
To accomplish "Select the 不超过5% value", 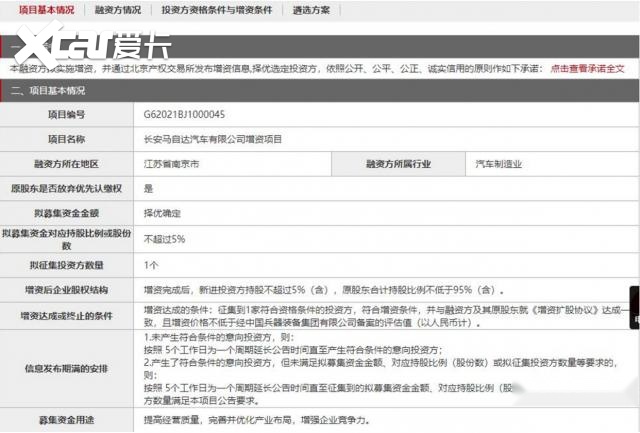I will pos(164,239).
